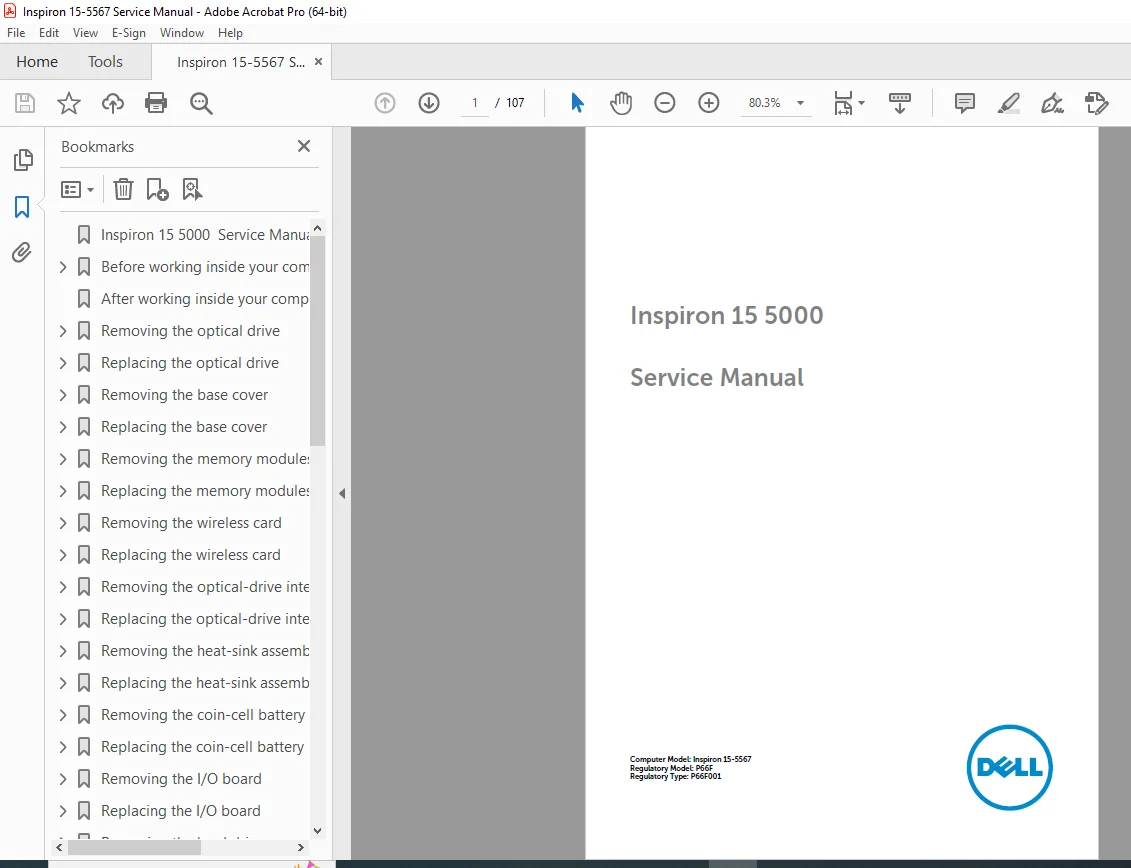This screenshot has height=868, width=1131.
Task: Jump to Removing the heat-sink assembly bookmark
Action: click(x=206, y=651)
